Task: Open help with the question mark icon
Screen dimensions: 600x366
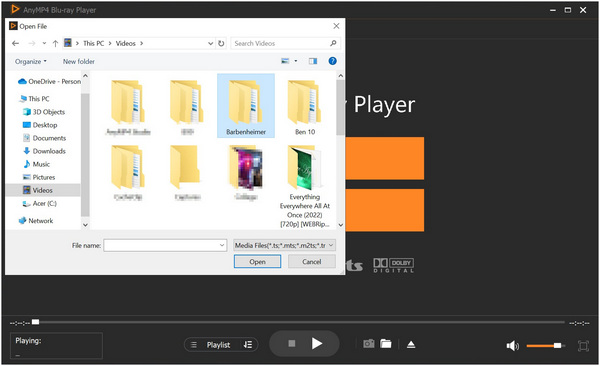Action: 333,61
